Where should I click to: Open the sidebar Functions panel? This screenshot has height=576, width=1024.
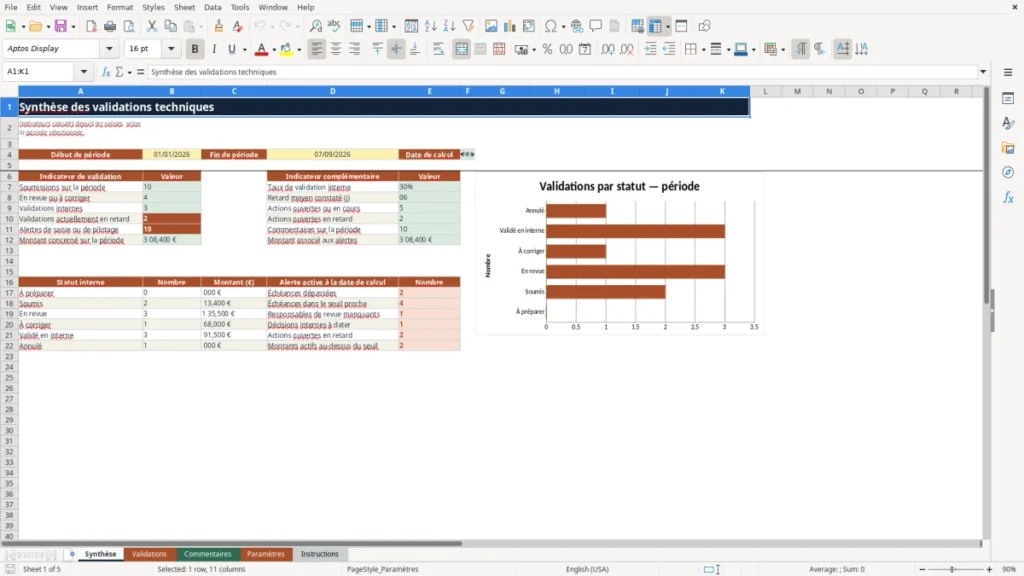coord(1008,197)
